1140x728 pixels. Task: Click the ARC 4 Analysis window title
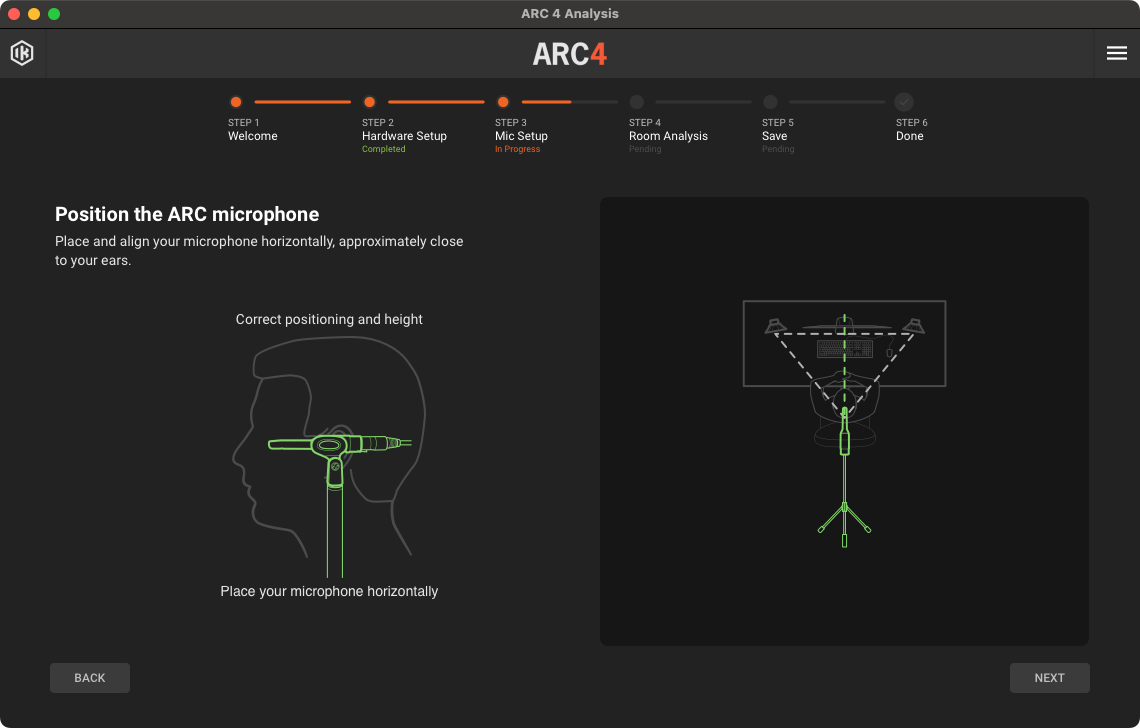click(x=570, y=14)
